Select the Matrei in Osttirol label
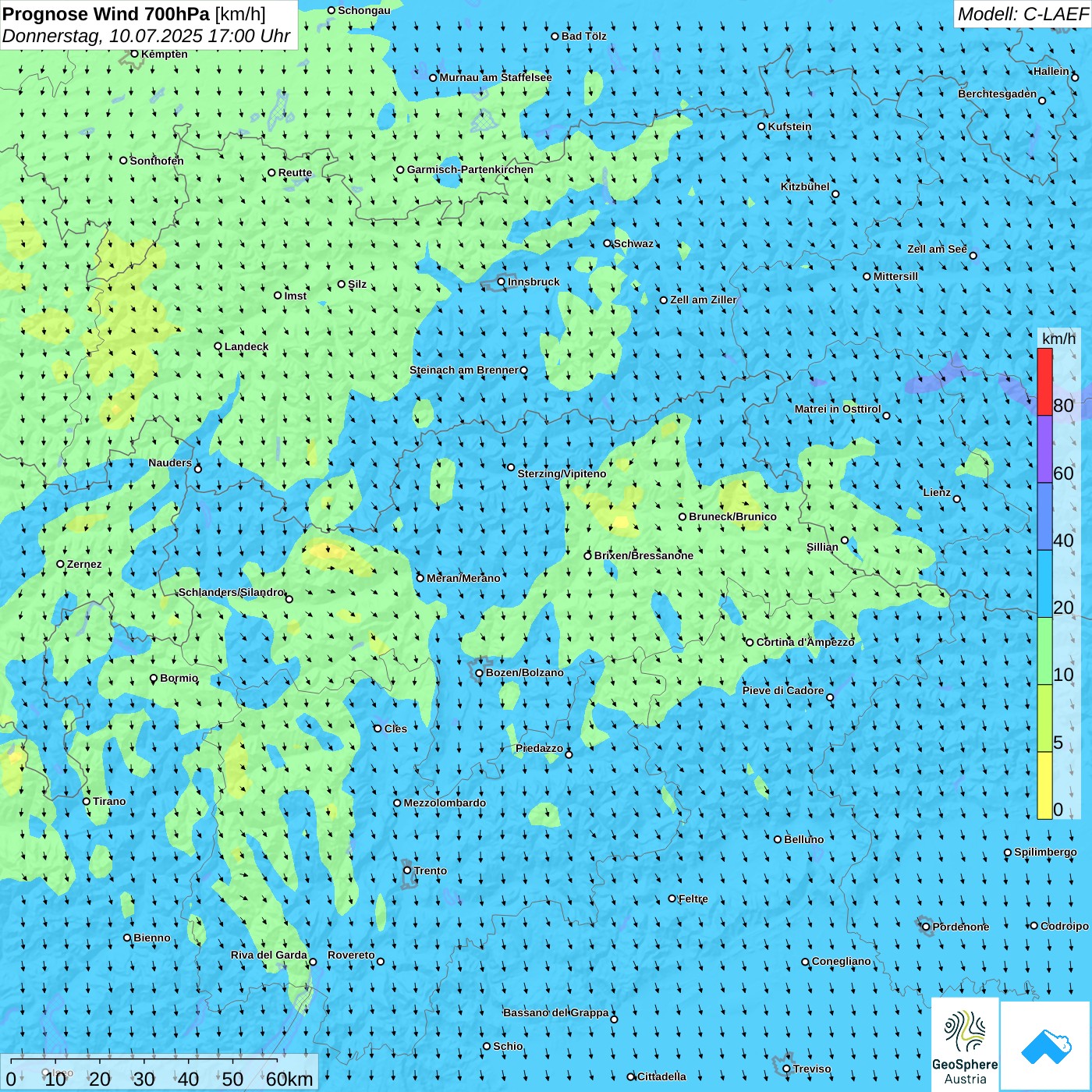Viewport: 1092px width, 1092px height. coord(838,409)
